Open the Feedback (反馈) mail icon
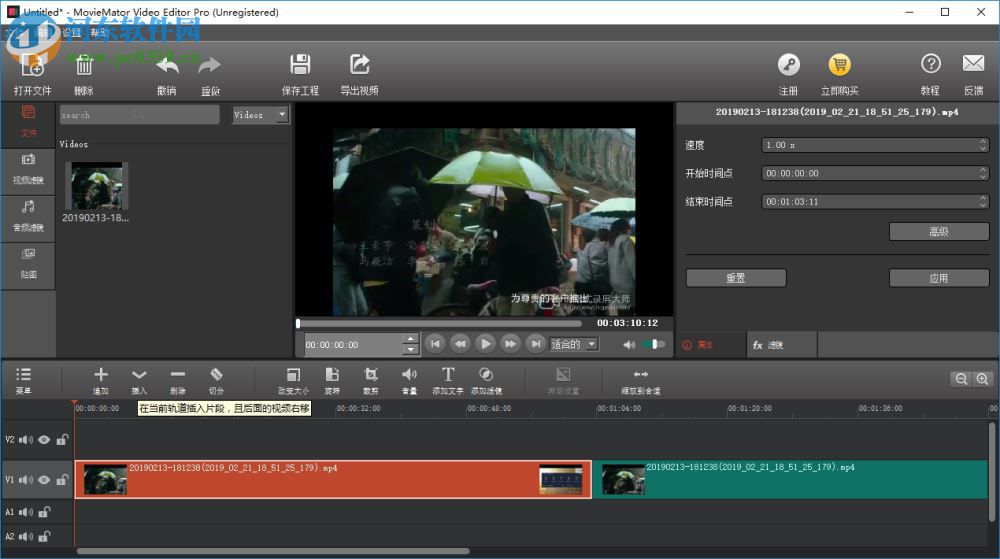The width and height of the screenshot is (1000, 559). pyautogui.click(x=973, y=64)
